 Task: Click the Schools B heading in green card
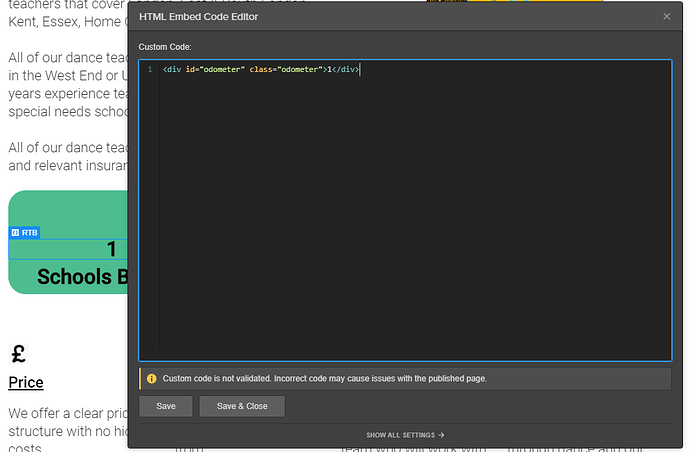[x=82, y=277]
